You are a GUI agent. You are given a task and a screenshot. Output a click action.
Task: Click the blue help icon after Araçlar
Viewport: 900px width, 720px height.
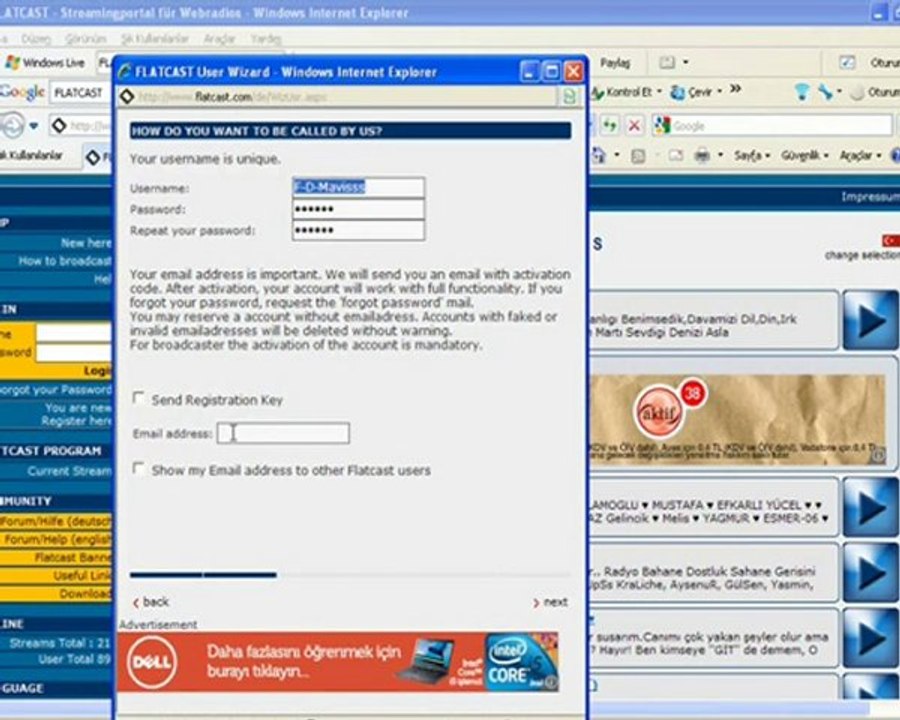(x=895, y=154)
